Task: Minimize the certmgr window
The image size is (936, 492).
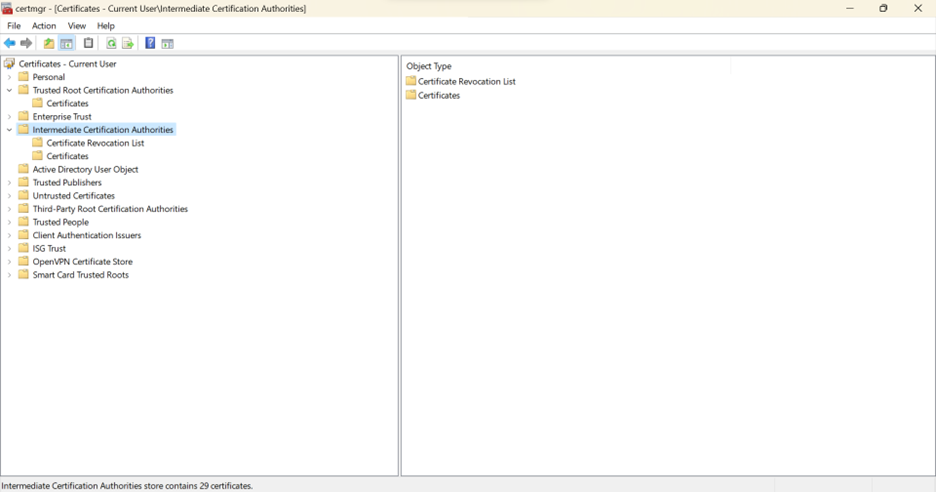Action: pos(850,8)
